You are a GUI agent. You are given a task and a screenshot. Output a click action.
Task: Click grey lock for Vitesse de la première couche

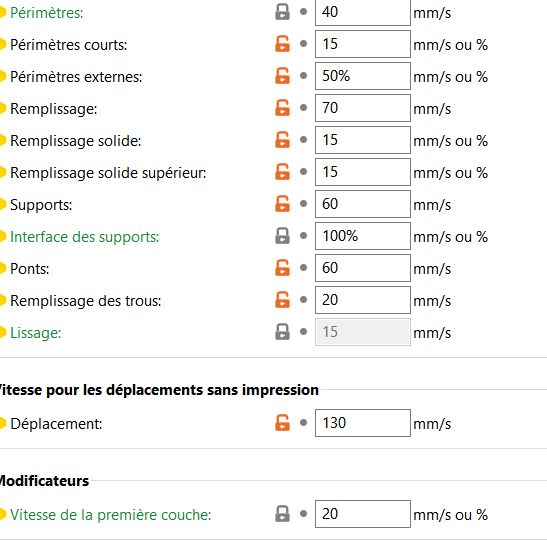pyautogui.click(x=282, y=514)
